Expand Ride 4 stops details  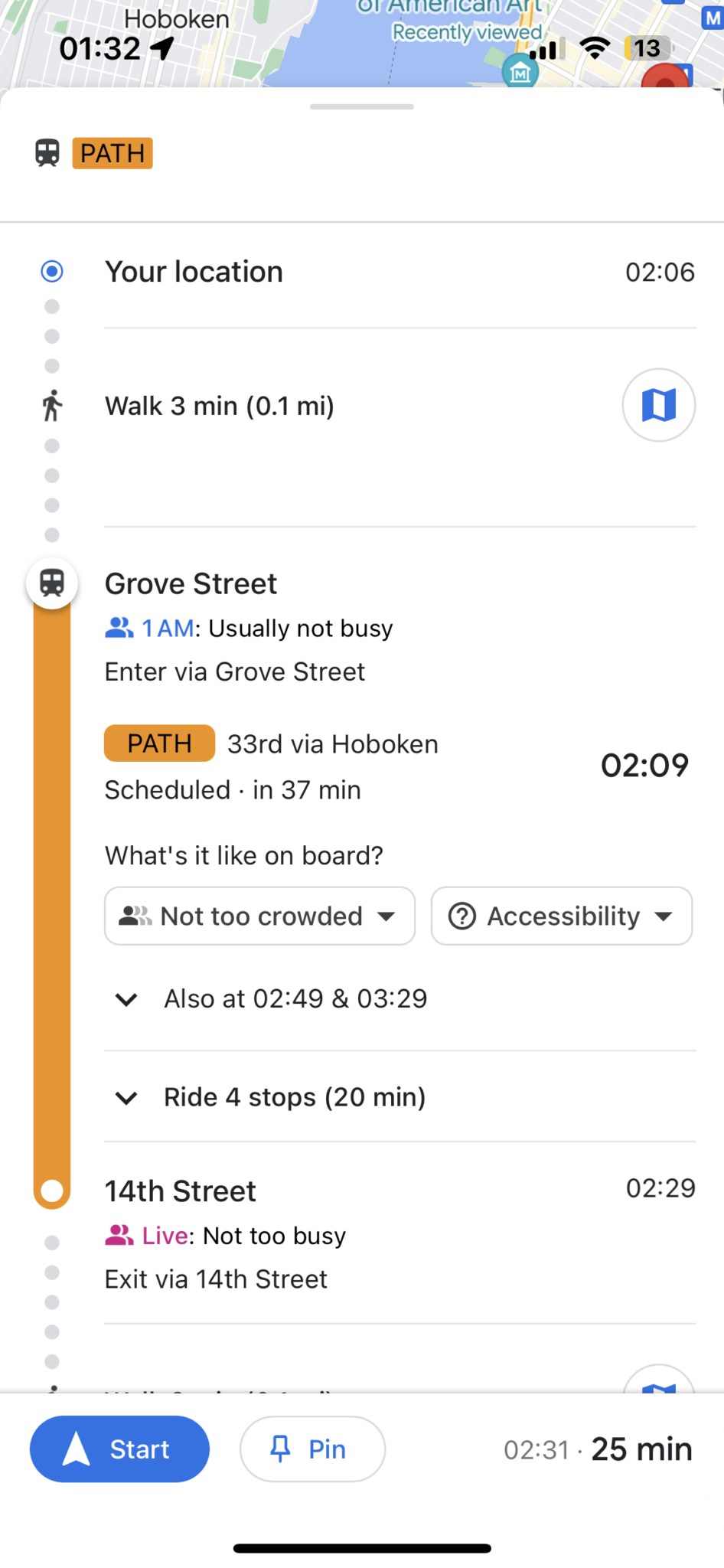(x=293, y=1097)
